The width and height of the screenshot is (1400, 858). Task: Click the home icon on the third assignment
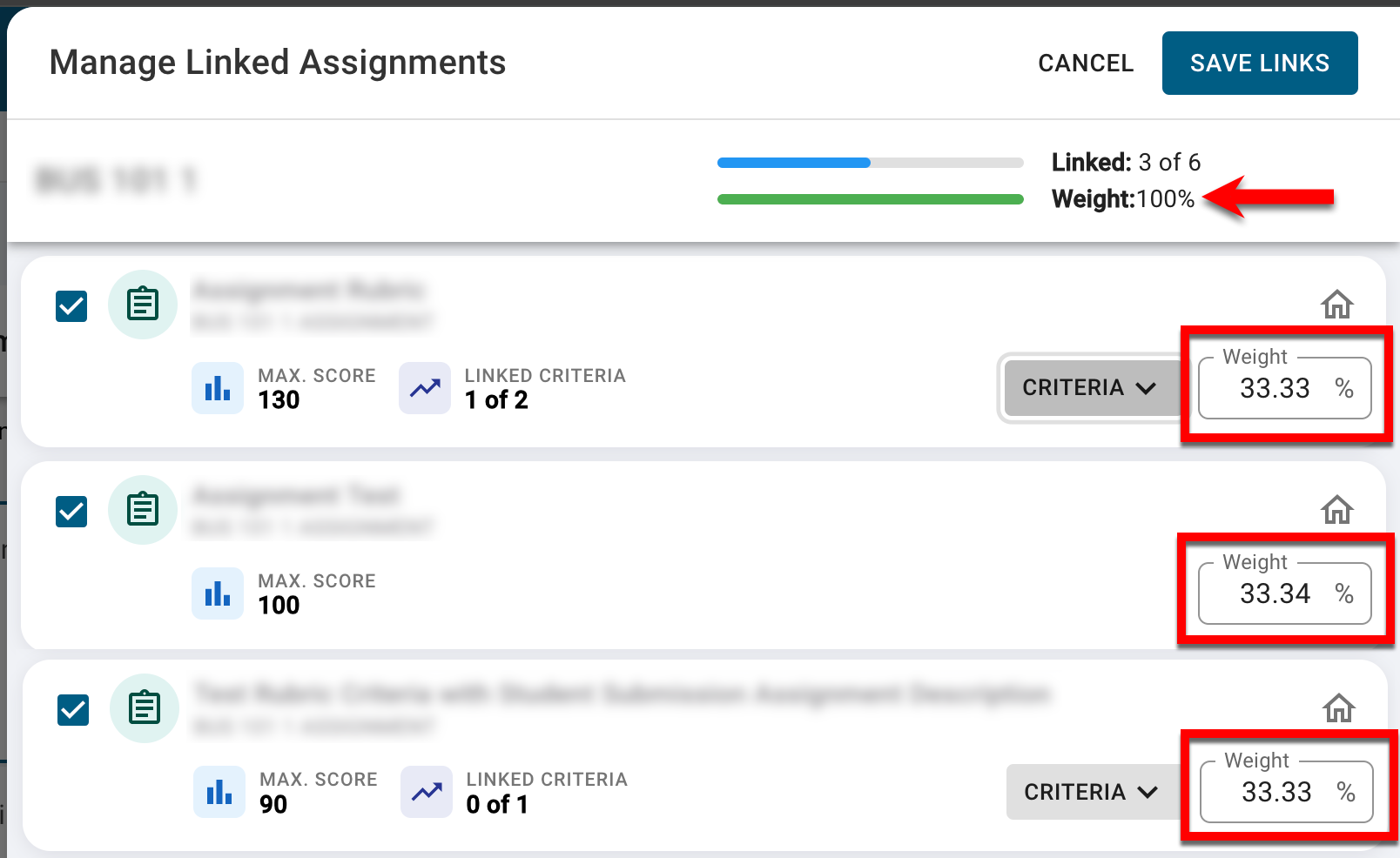coord(1338,708)
